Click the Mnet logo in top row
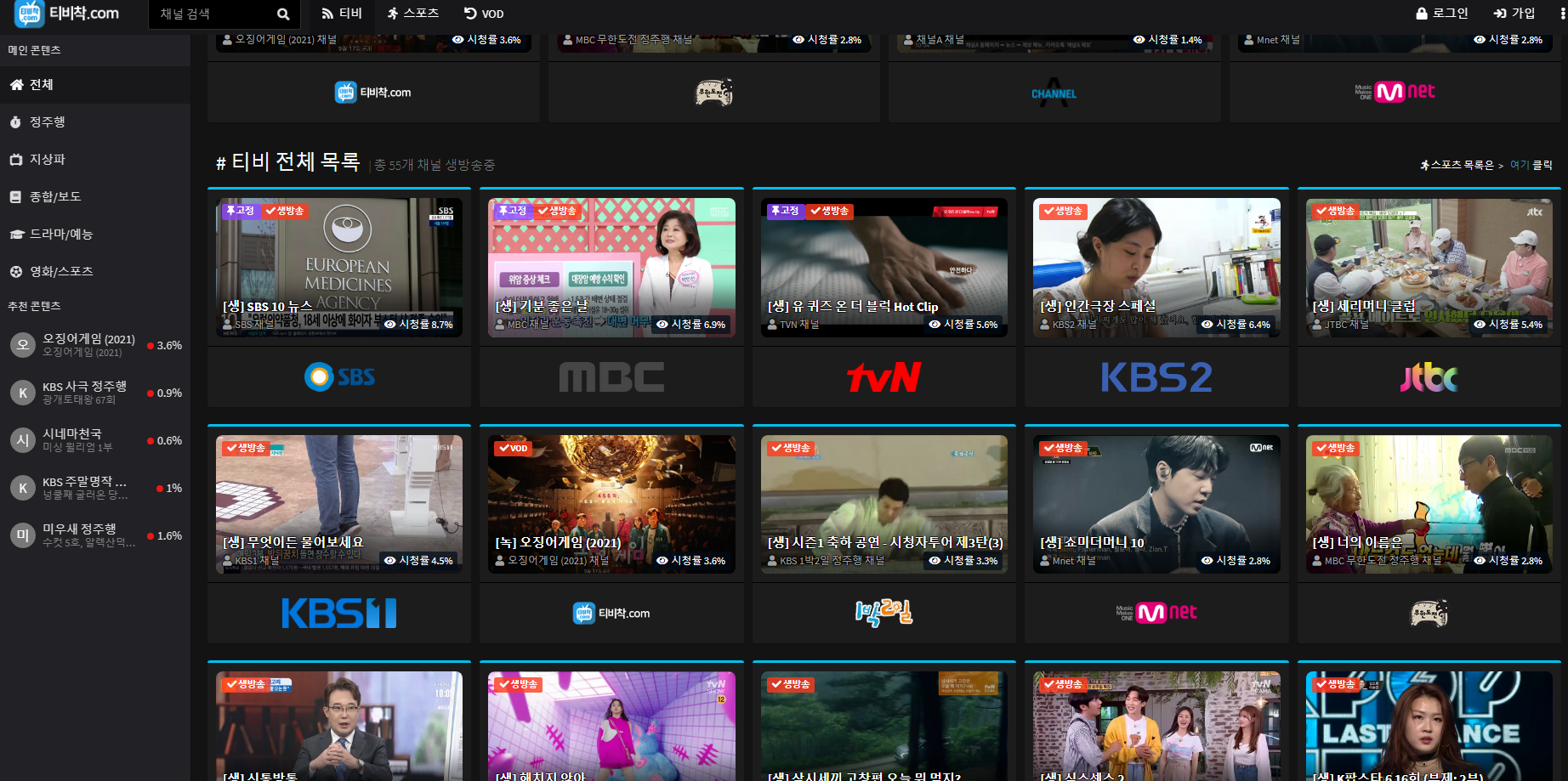Image resolution: width=1568 pixels, height=781 pixels. [1395, 92]
